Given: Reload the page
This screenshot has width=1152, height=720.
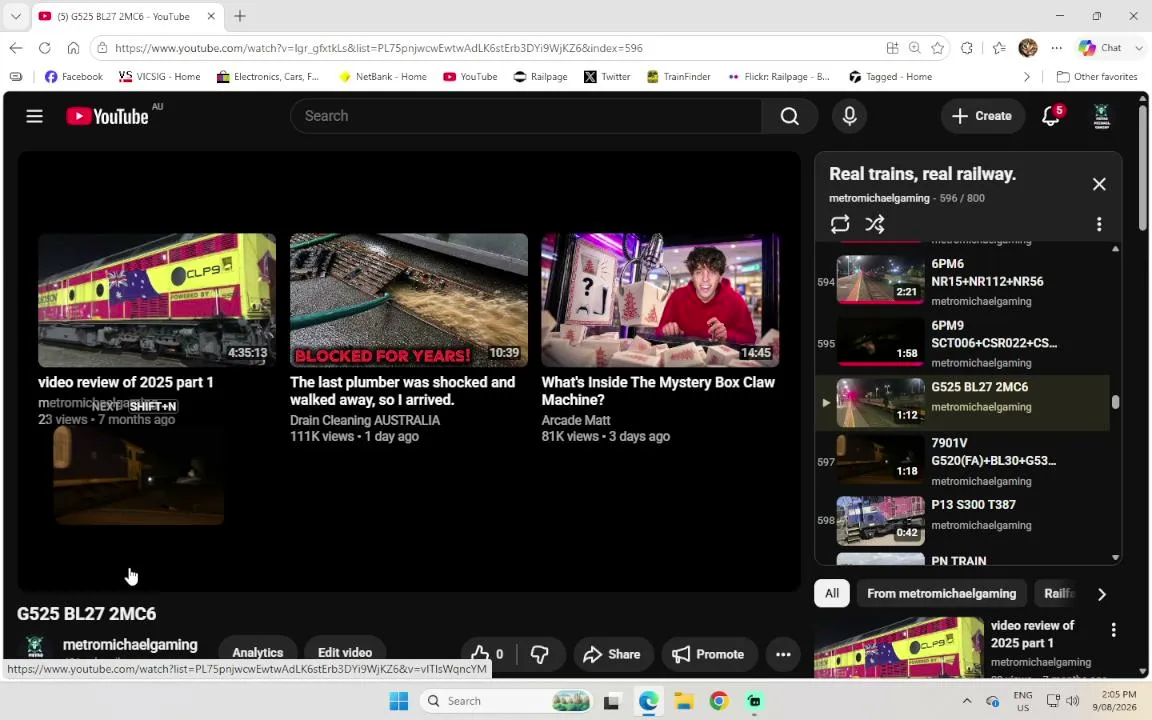Looking at the screenshot, I should pyautogui.click(x=45, y=48).
